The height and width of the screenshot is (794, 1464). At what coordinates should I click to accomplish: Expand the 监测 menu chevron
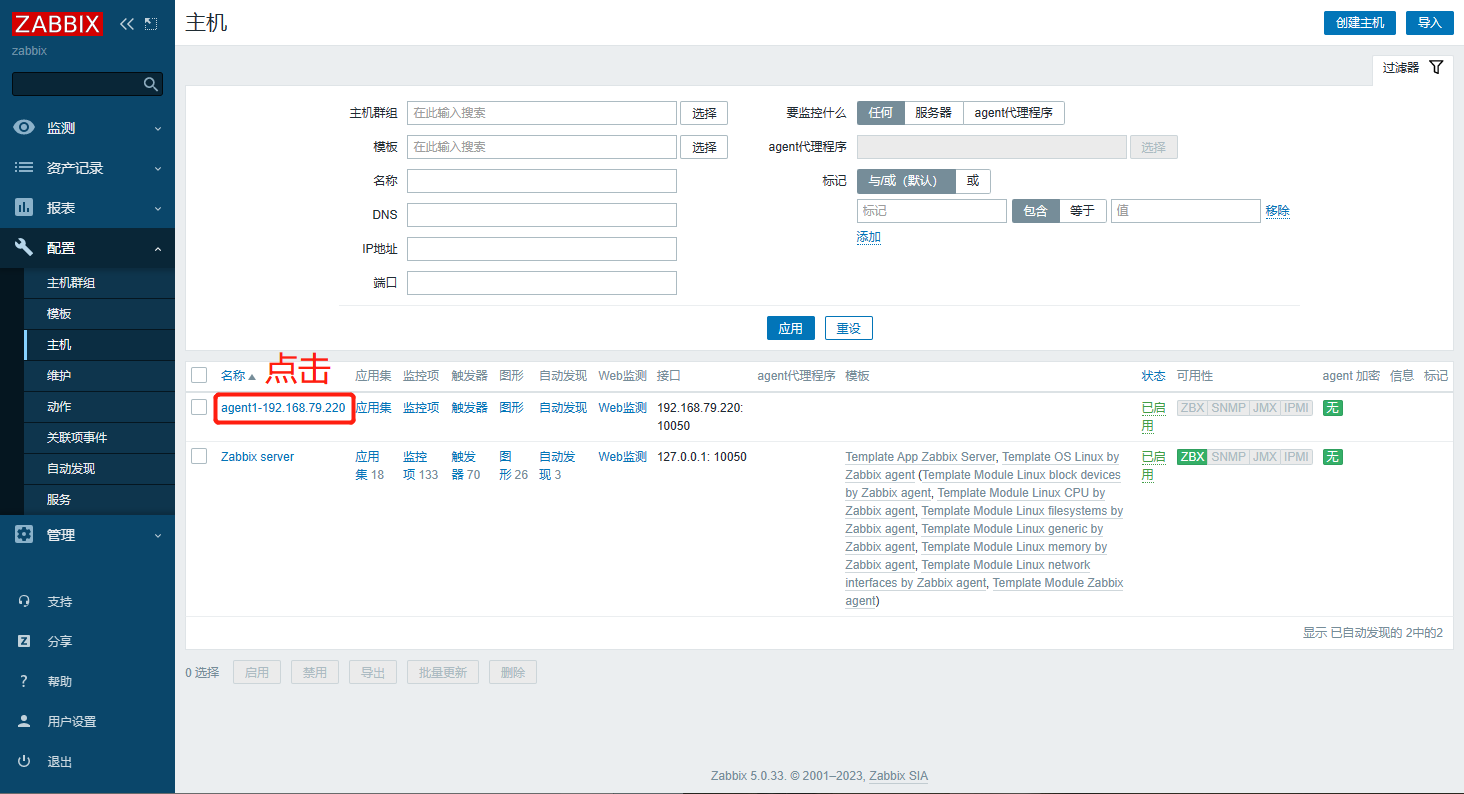click(158, 129)
